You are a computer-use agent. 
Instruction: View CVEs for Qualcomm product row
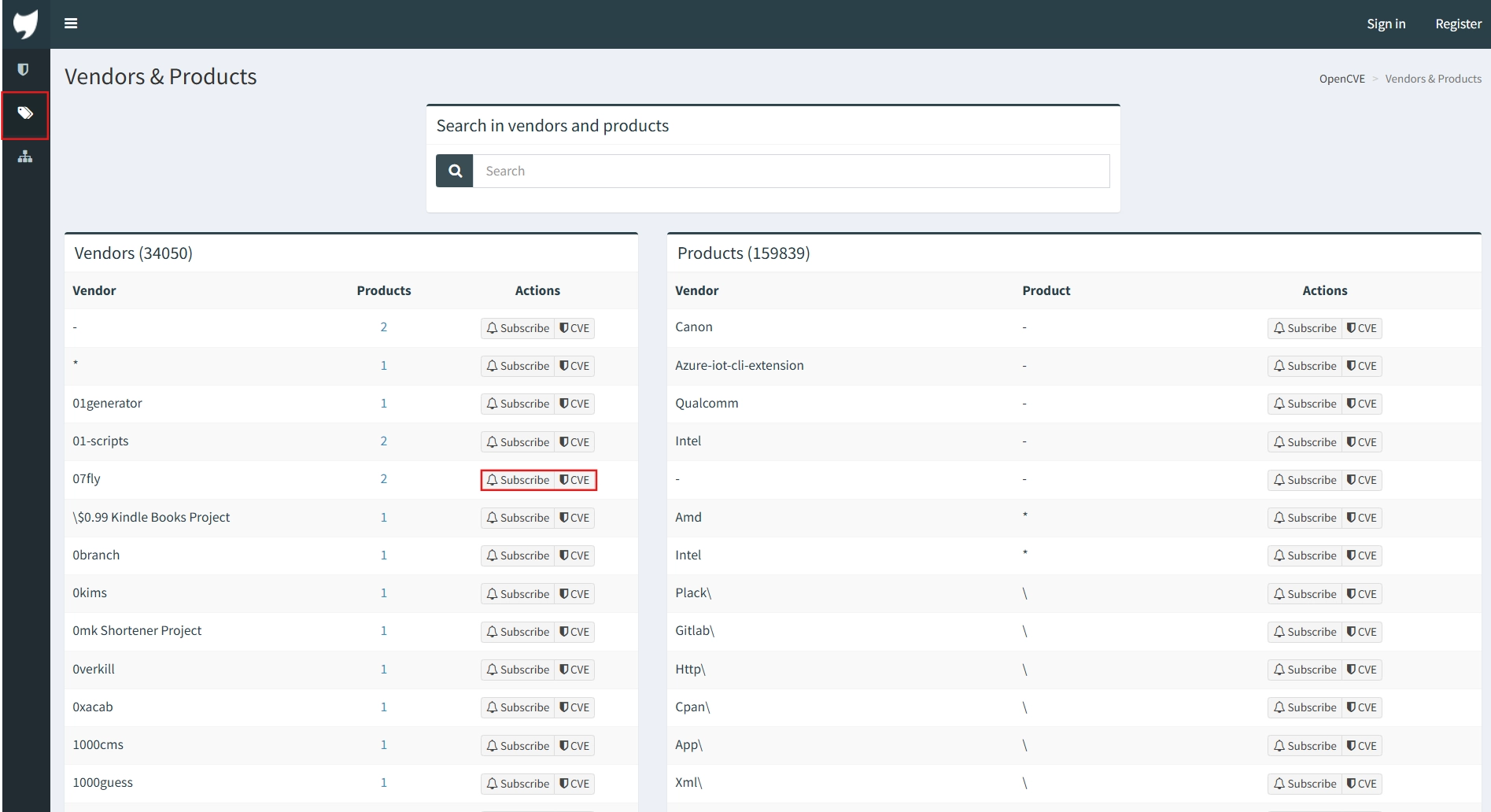tap(1362, 404)
